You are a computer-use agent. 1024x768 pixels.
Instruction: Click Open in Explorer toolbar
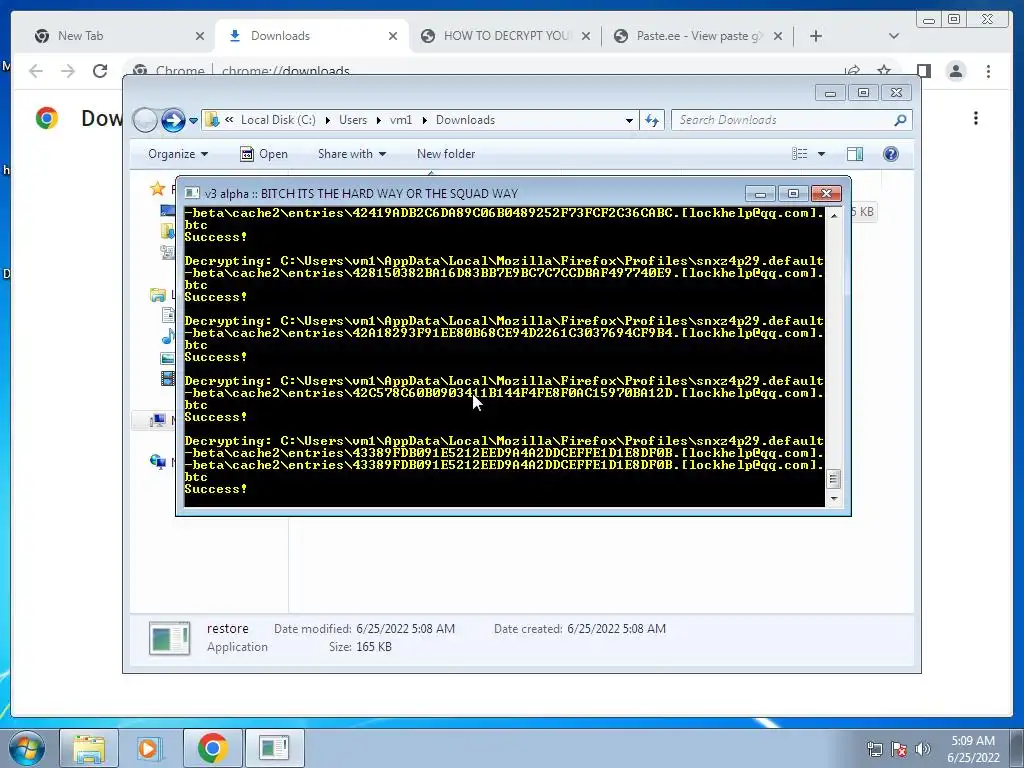(264, 154)
